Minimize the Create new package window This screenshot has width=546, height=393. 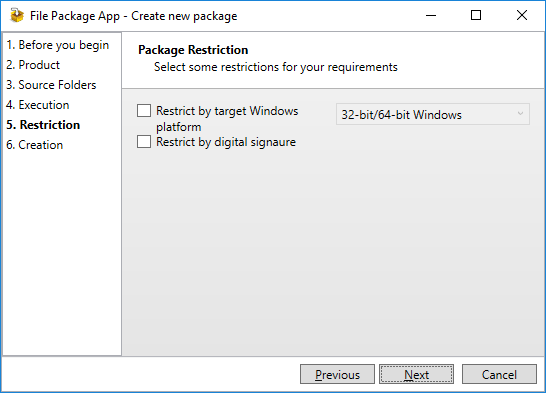(x=431, y=16)
